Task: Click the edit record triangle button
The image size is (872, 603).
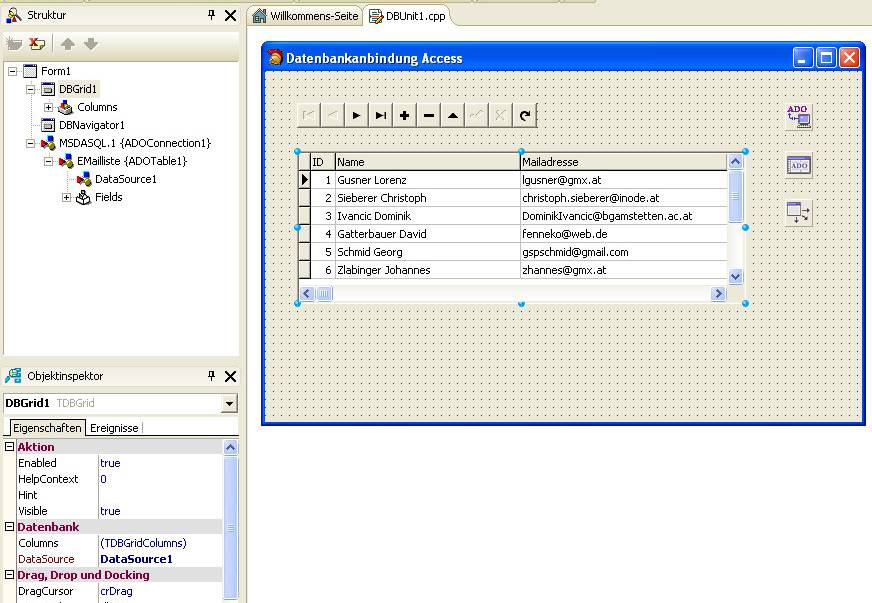Action: [x=453, y=116]
